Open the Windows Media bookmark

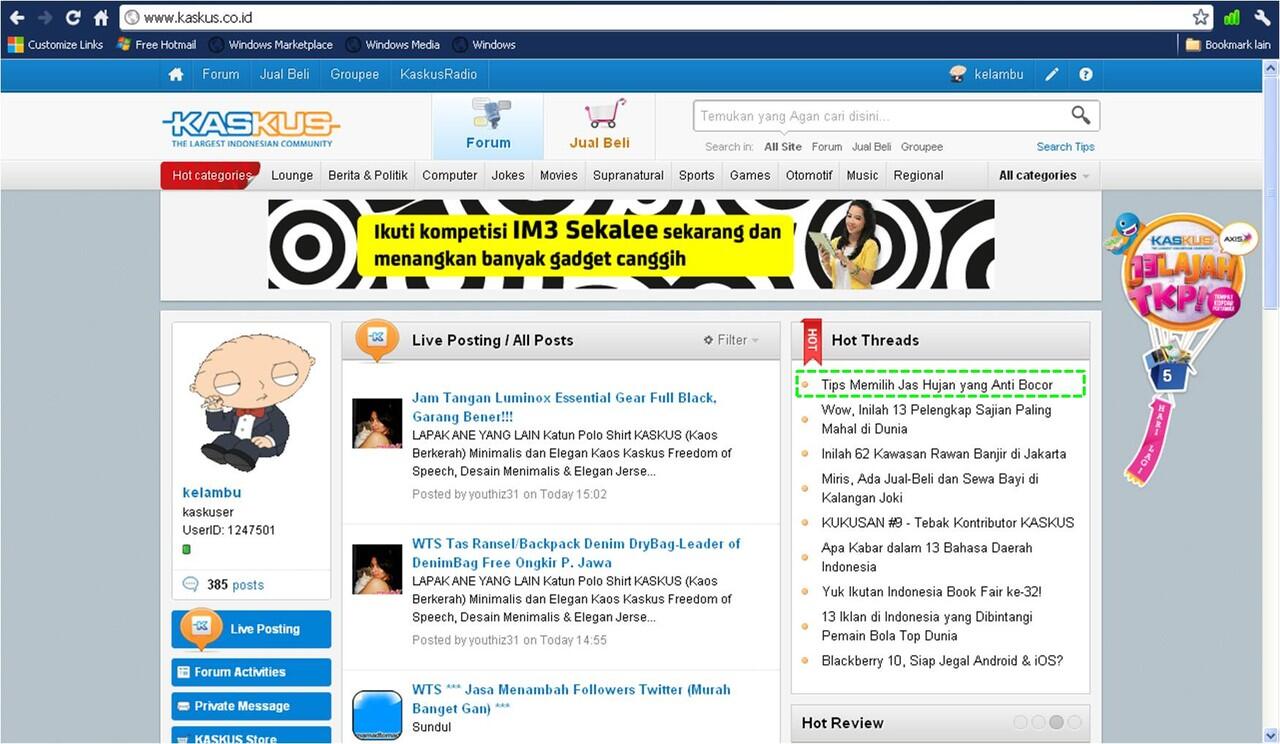pyautogui.click(x=393, y=44)
